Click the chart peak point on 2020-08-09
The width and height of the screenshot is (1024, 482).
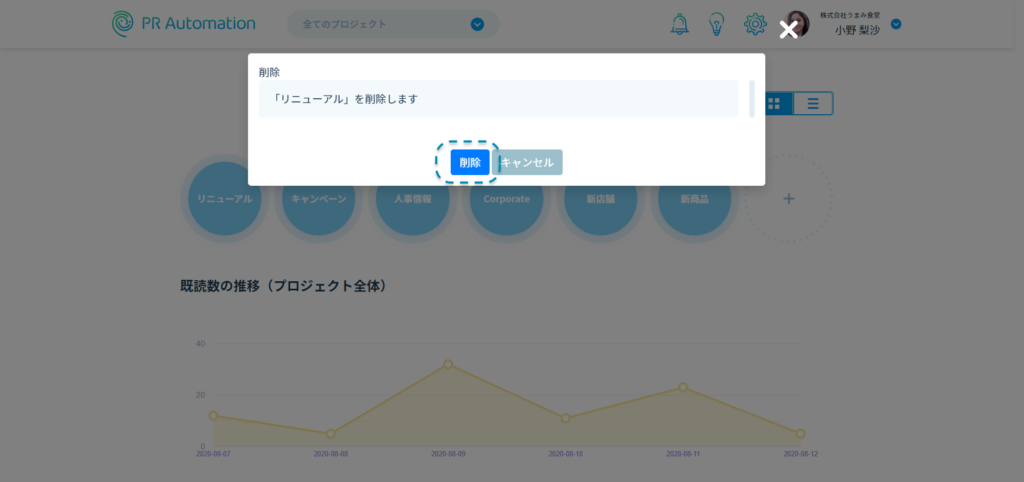(448, 364)
